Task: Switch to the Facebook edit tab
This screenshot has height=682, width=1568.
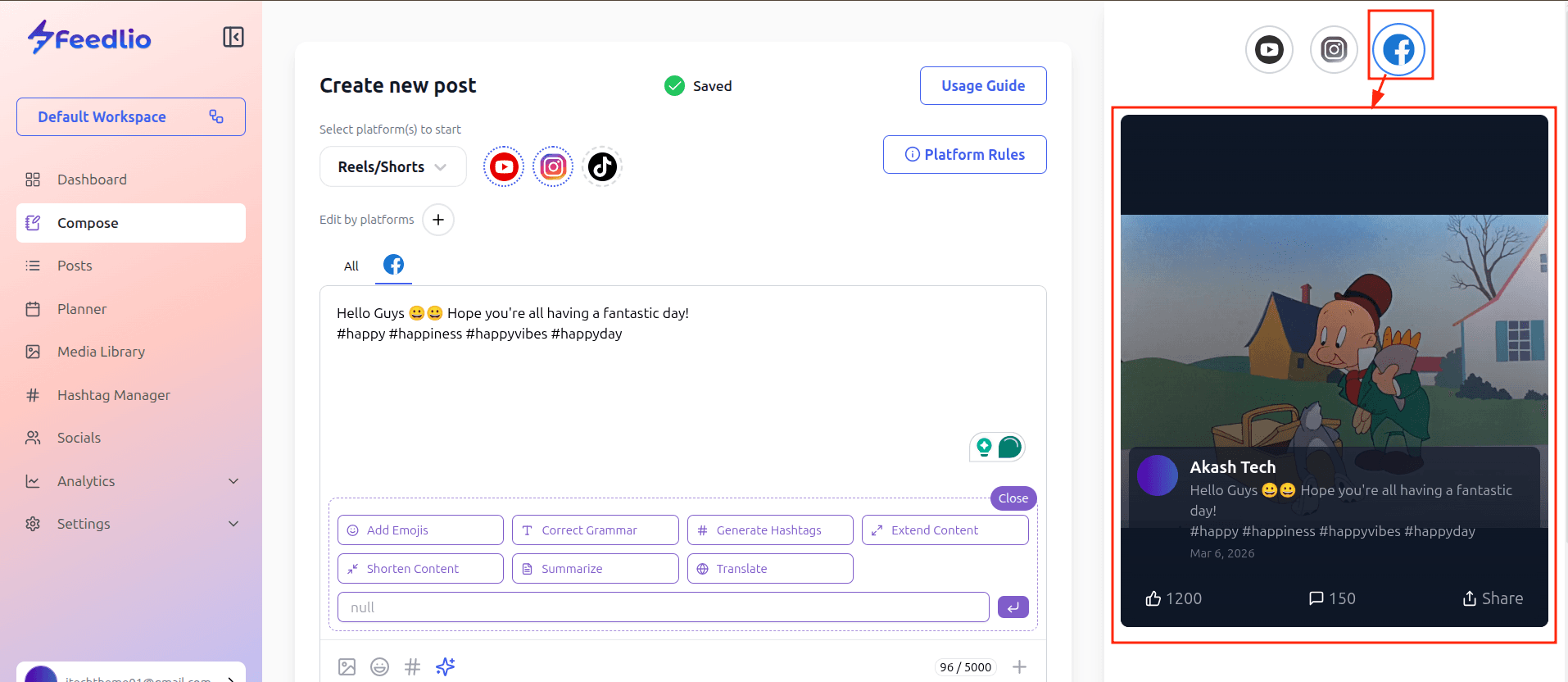Action: pyautogui.click(x=393, y=265)
